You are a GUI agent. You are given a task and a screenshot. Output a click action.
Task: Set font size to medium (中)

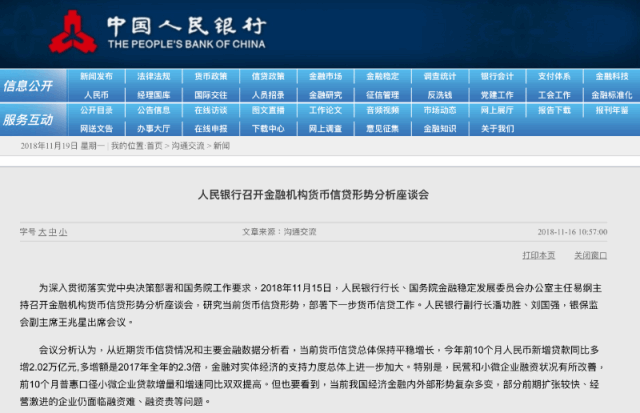[x=53, y=231]
